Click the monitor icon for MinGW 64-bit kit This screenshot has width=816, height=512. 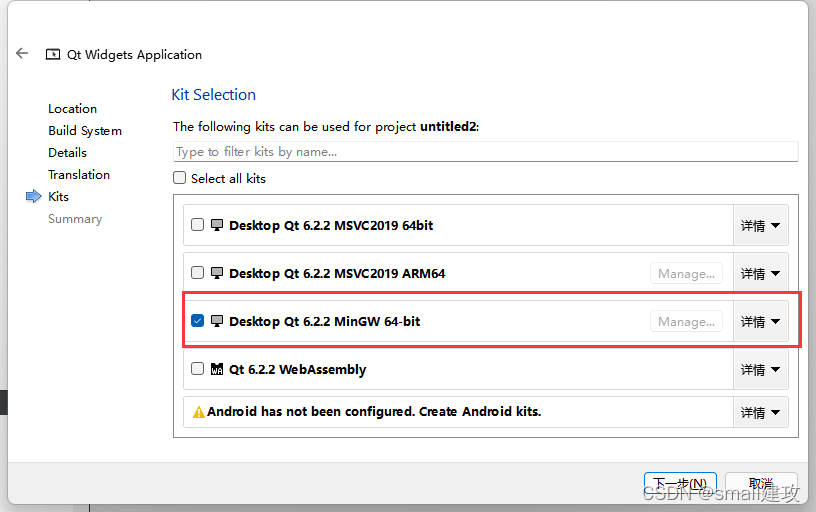tap(217, 321)
